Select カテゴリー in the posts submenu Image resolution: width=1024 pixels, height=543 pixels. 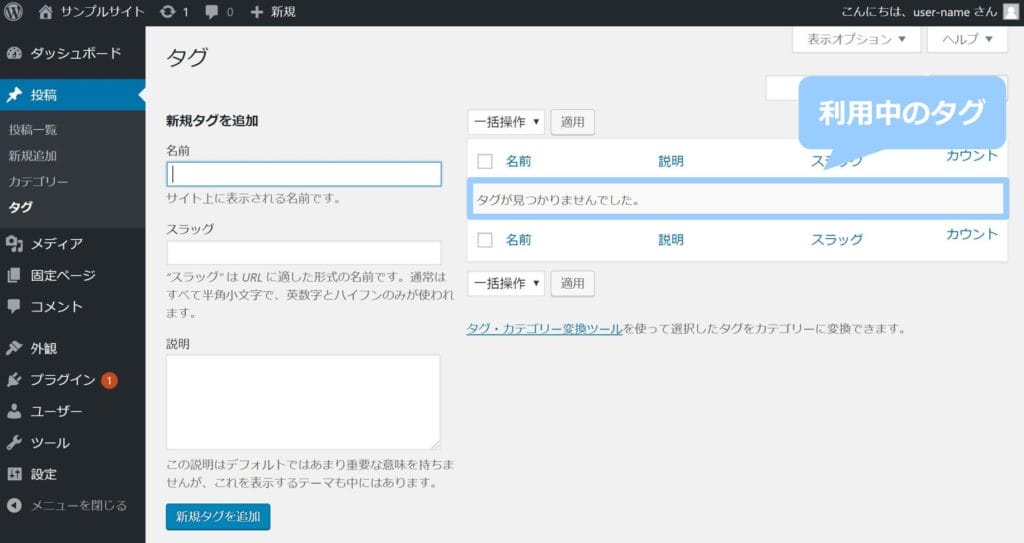point(38,182)
